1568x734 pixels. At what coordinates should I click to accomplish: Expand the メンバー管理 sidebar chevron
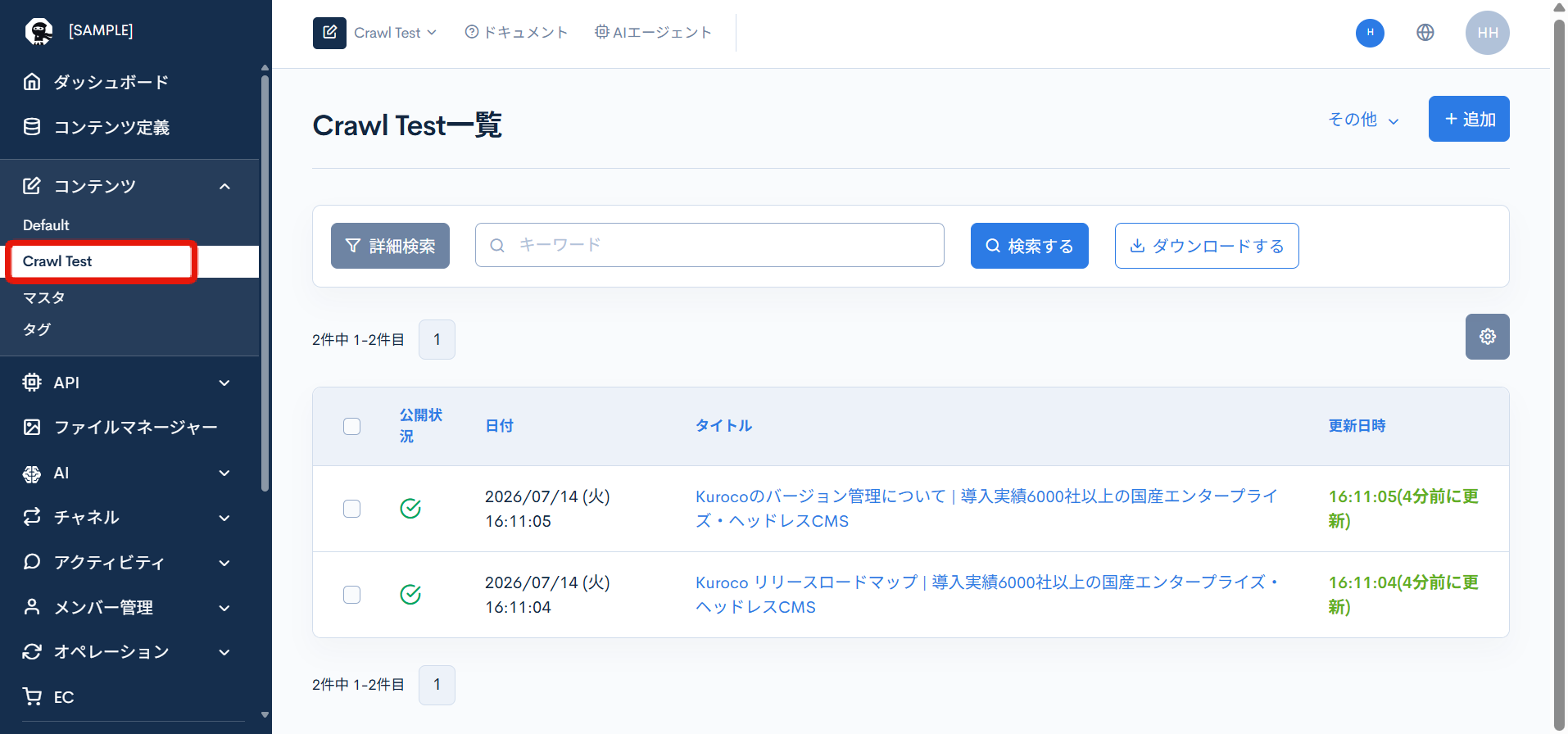224,608
